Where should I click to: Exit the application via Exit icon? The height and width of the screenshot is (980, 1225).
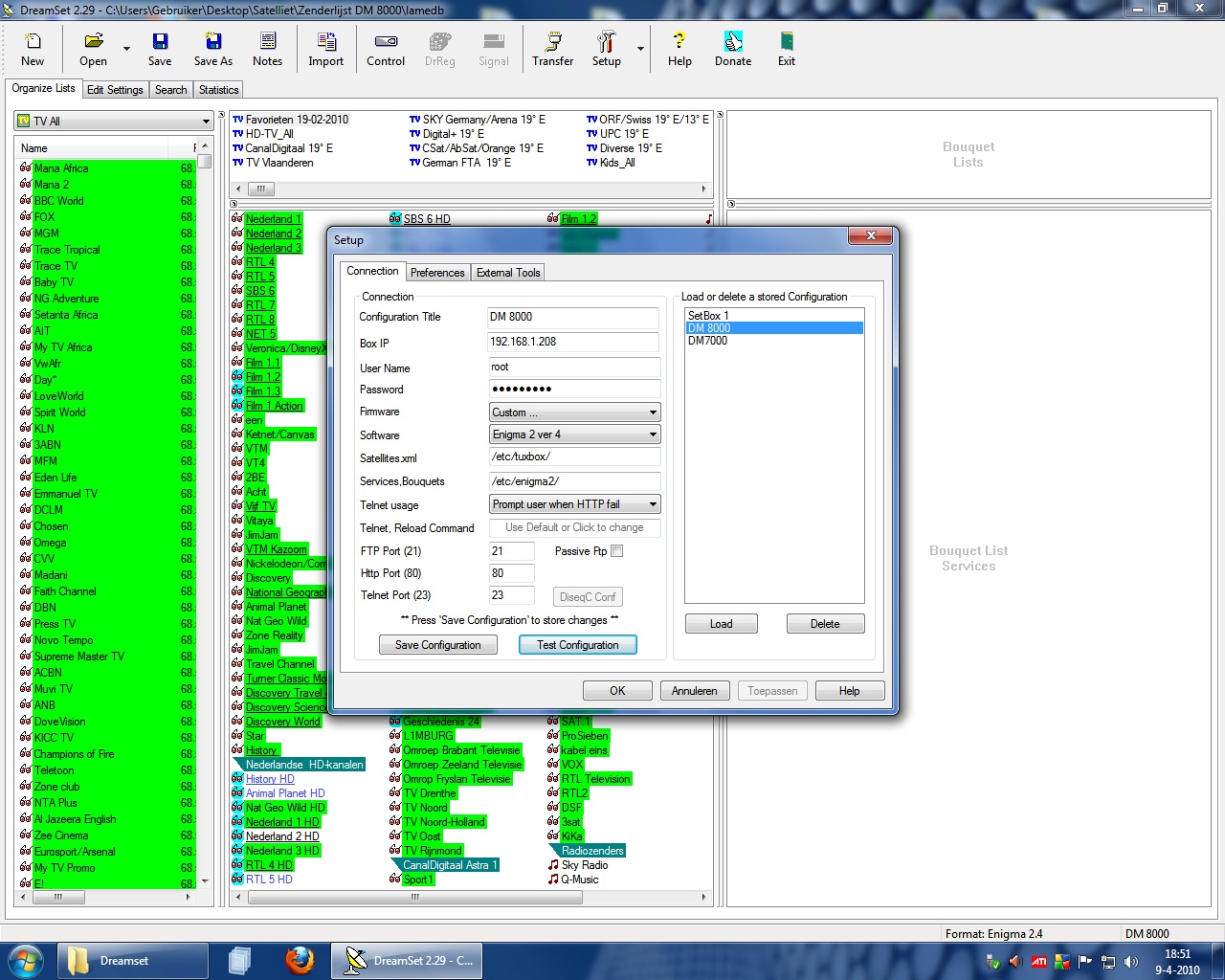point(786,50)
